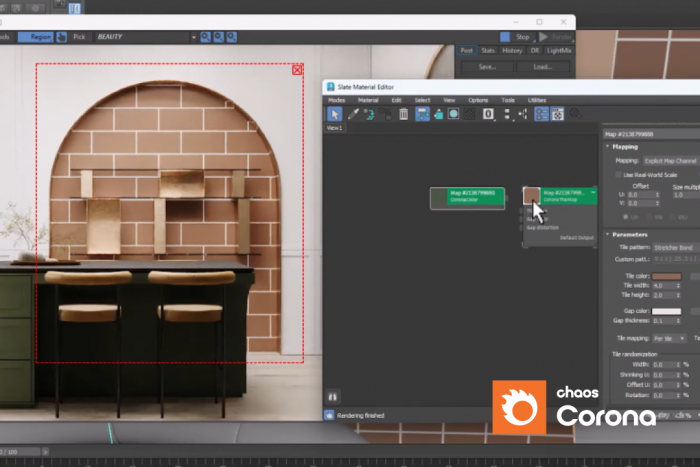Viewport: 700px width, 467px height.
Task: Toggle Show Shaded Material in Viewport icon
Action: tap(454, 114)
